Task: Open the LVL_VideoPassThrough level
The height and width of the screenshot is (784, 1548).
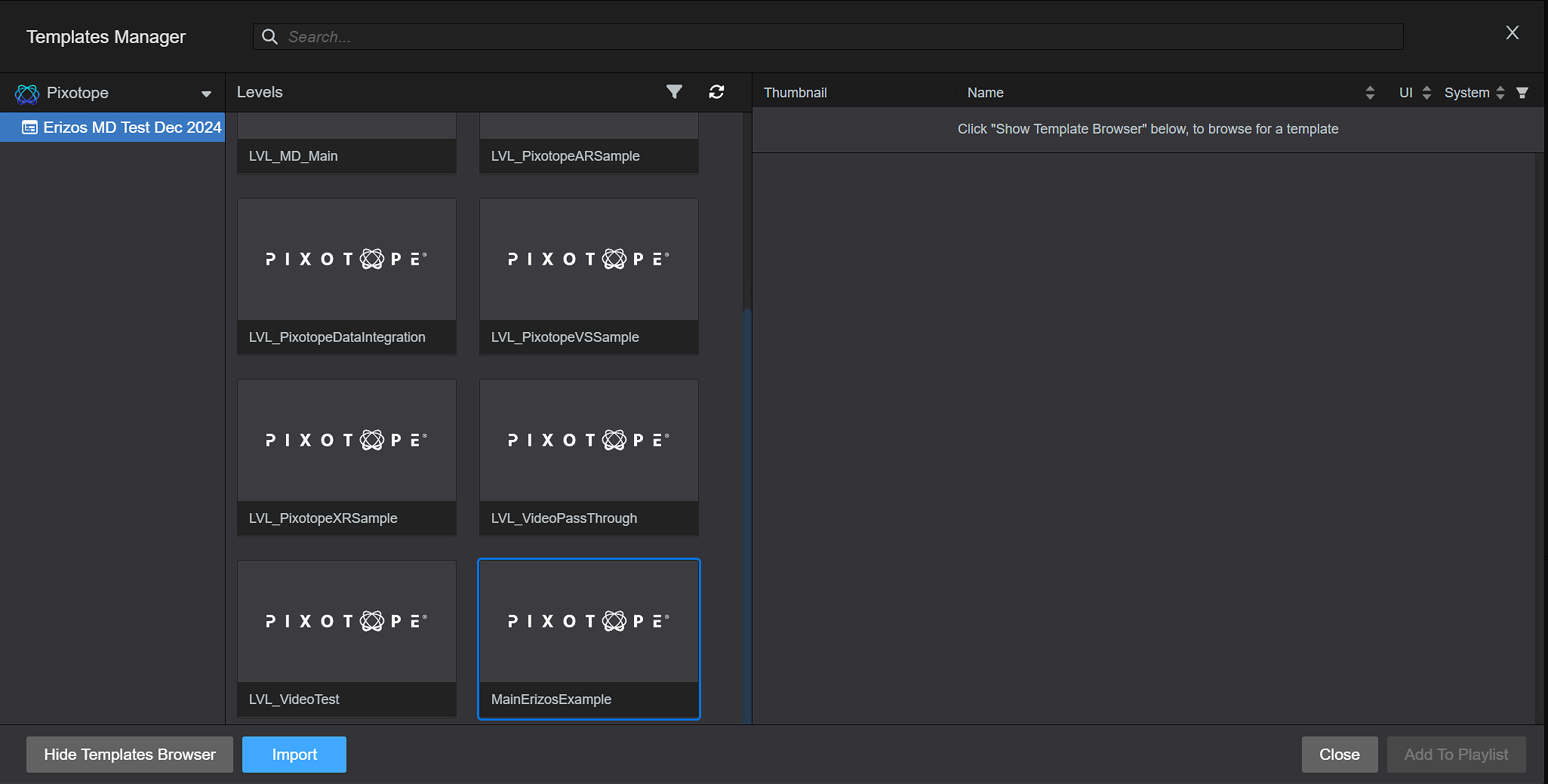Action: [589, 457]
